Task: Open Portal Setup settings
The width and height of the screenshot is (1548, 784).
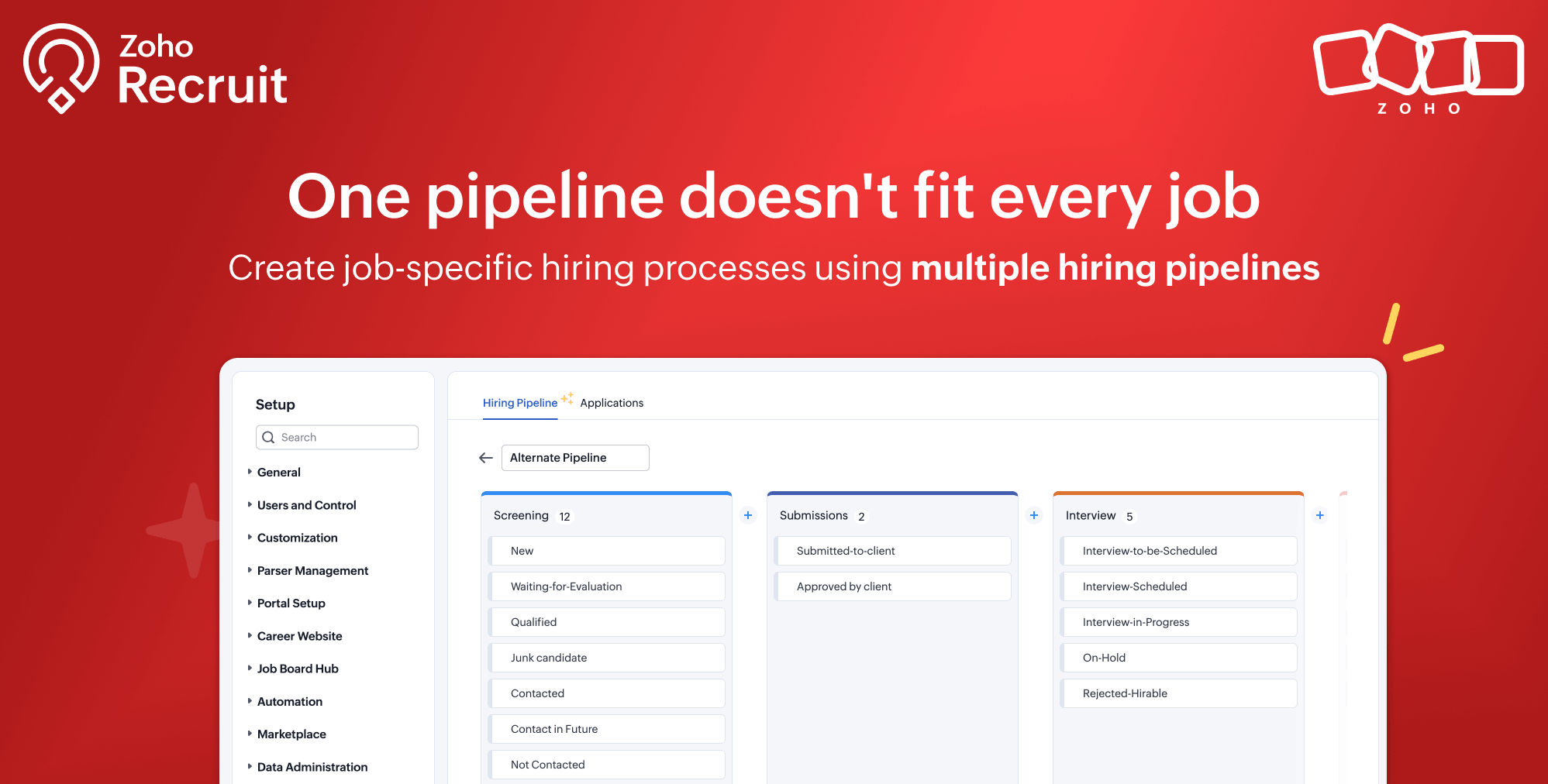Action: coord(291,603)
